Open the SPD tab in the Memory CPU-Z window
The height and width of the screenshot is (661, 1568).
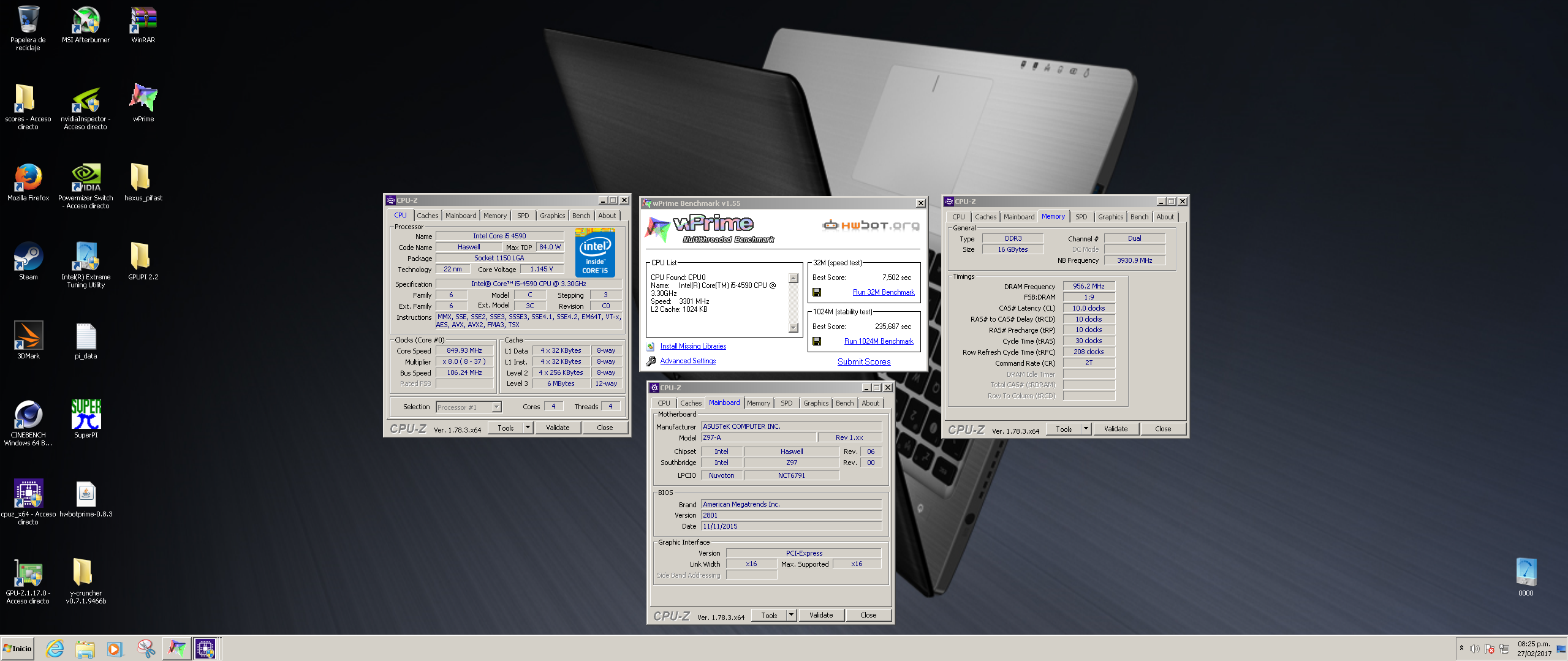(x=1081, y=217)
